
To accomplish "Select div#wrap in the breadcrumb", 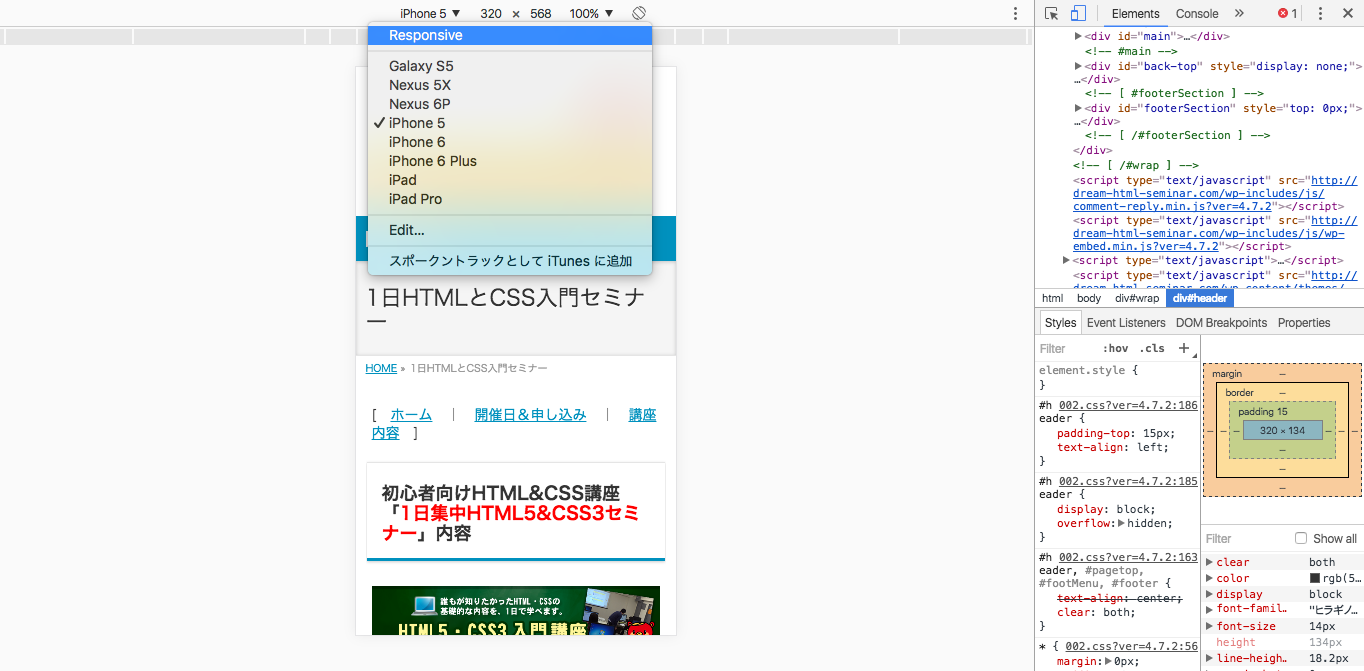I will [1137, 298].
